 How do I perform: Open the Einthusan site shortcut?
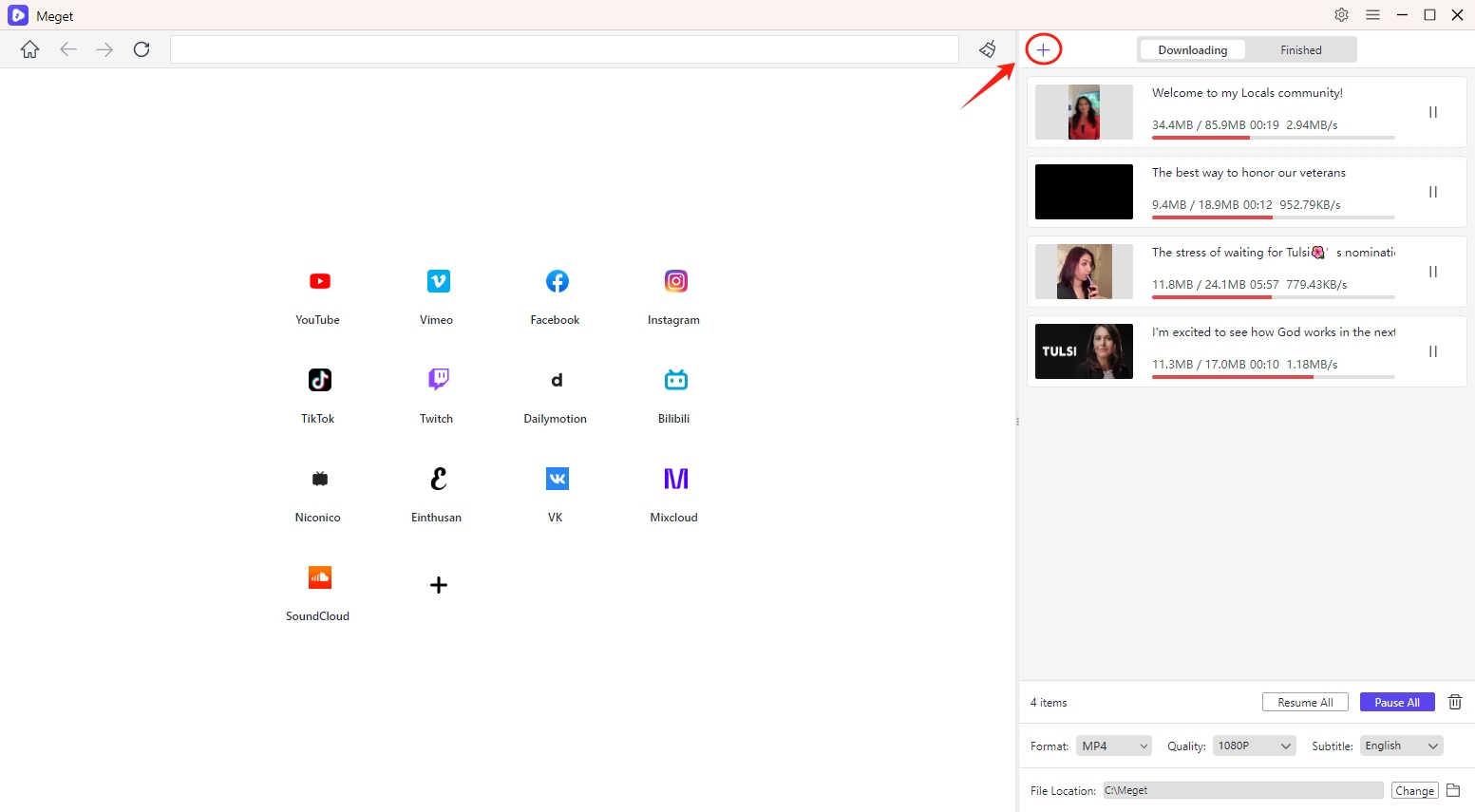[438, 480]
